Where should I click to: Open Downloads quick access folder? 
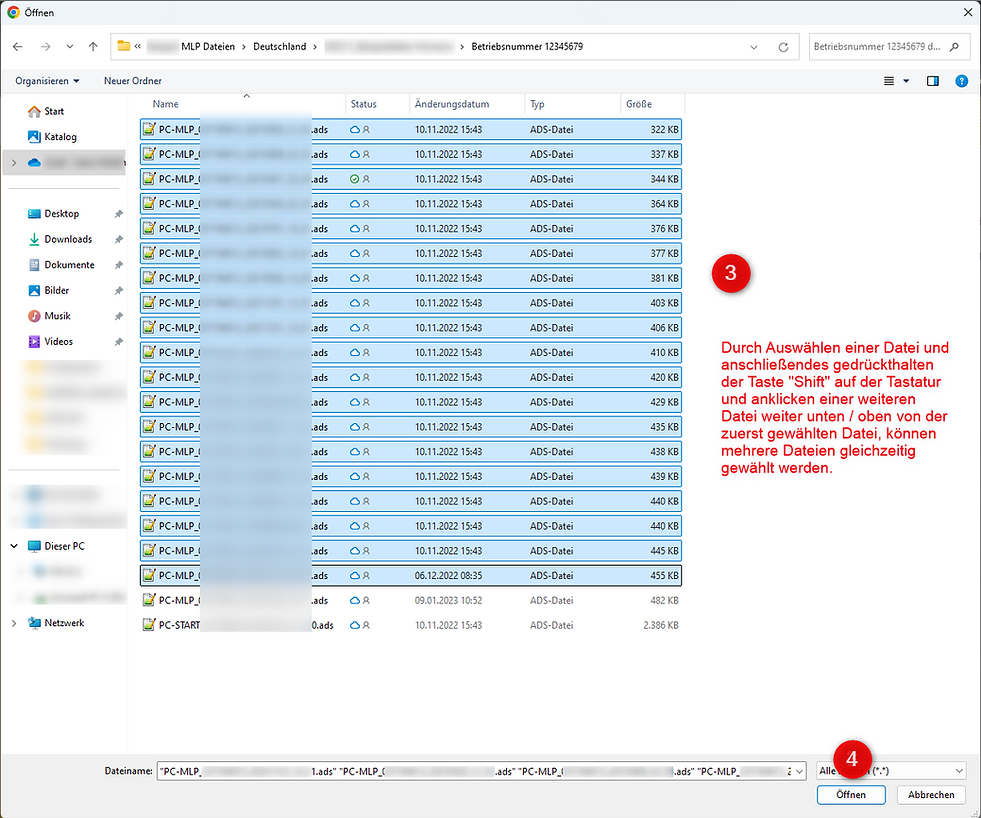(x=60, y=239)
